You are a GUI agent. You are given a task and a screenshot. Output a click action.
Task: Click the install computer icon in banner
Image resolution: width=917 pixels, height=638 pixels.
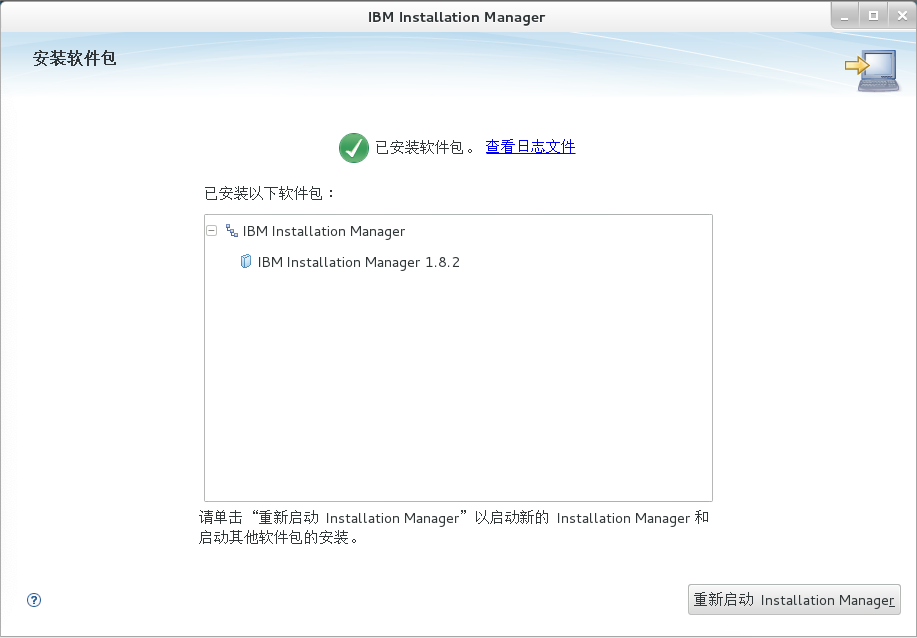coord(872,71)
